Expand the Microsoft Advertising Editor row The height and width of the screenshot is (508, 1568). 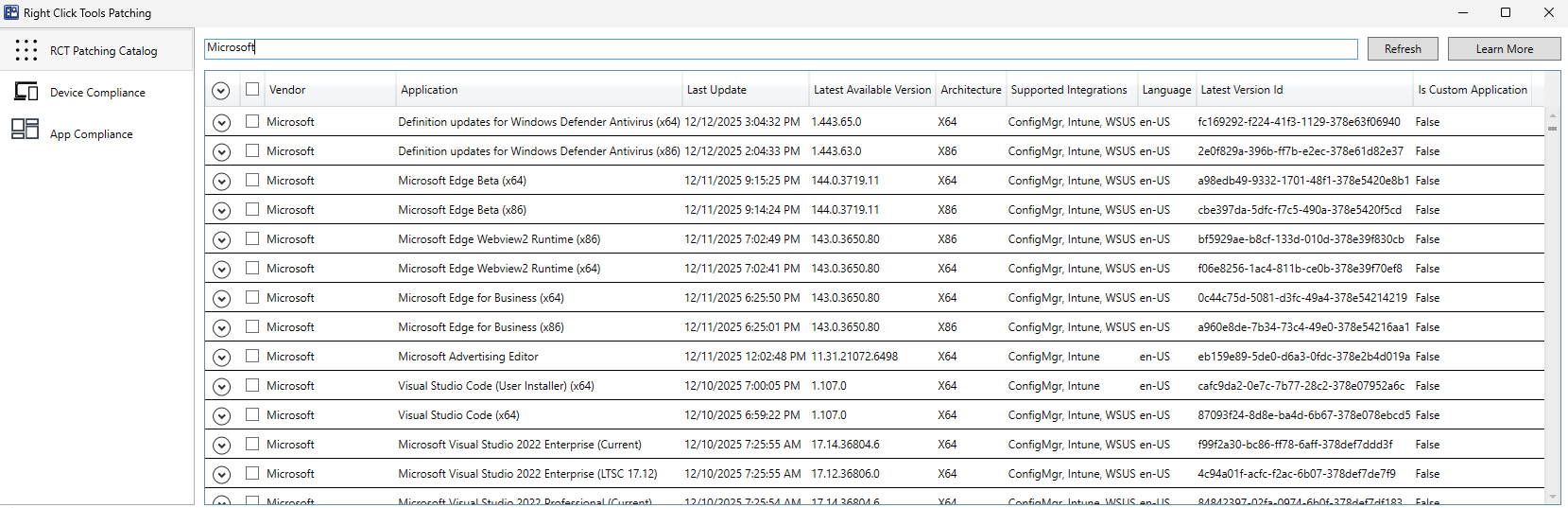point(221,358)
